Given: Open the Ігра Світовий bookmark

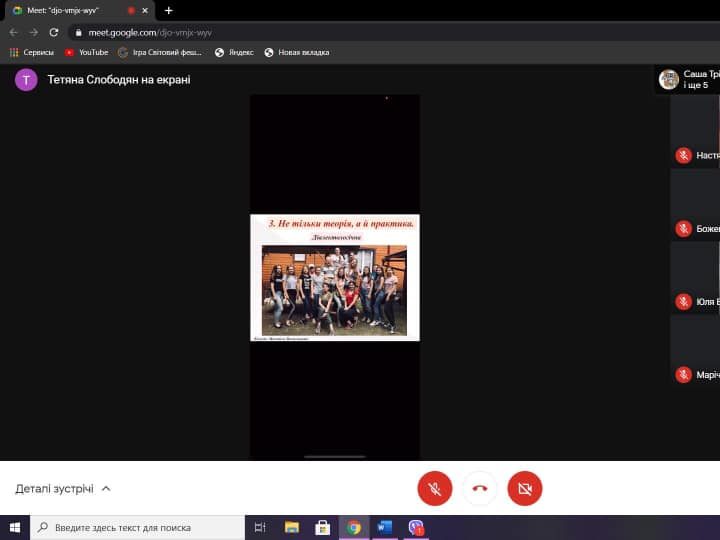Looking at the screenshot, I should (160, 52).
